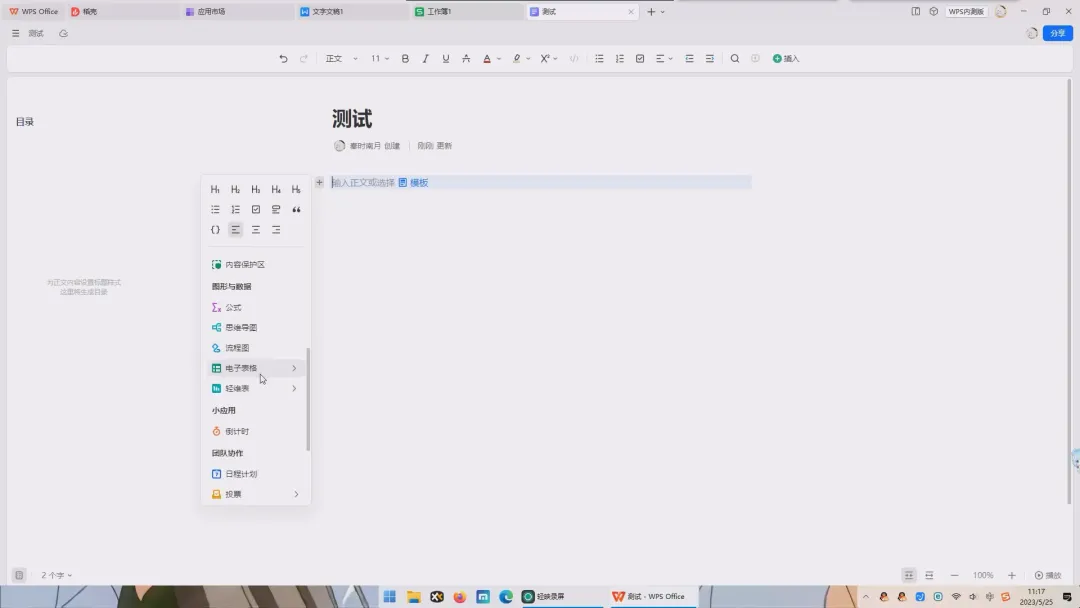Insert checkbox task list from top toolbar
Image resolution: width=1080 pixels, height=608 pixels.
point(640,59)
